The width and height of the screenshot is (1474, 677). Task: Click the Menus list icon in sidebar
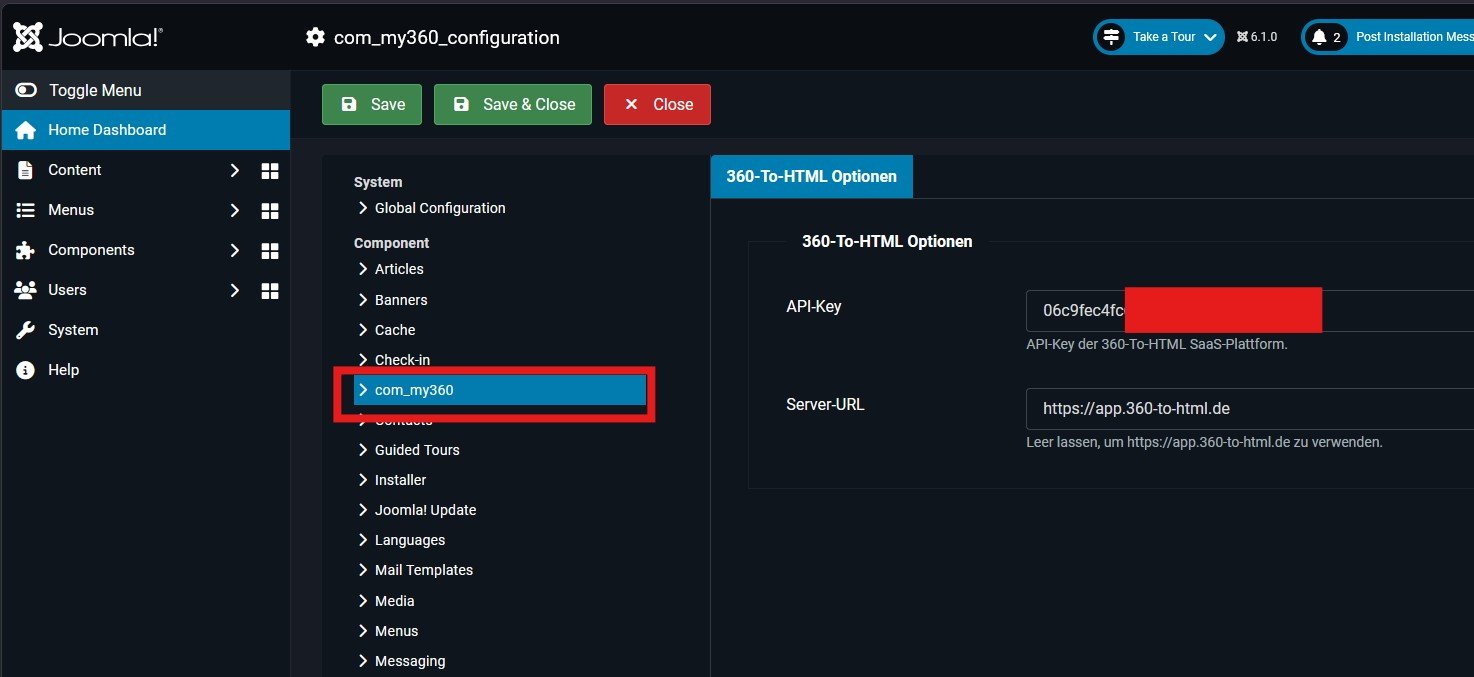click(26, 210)
